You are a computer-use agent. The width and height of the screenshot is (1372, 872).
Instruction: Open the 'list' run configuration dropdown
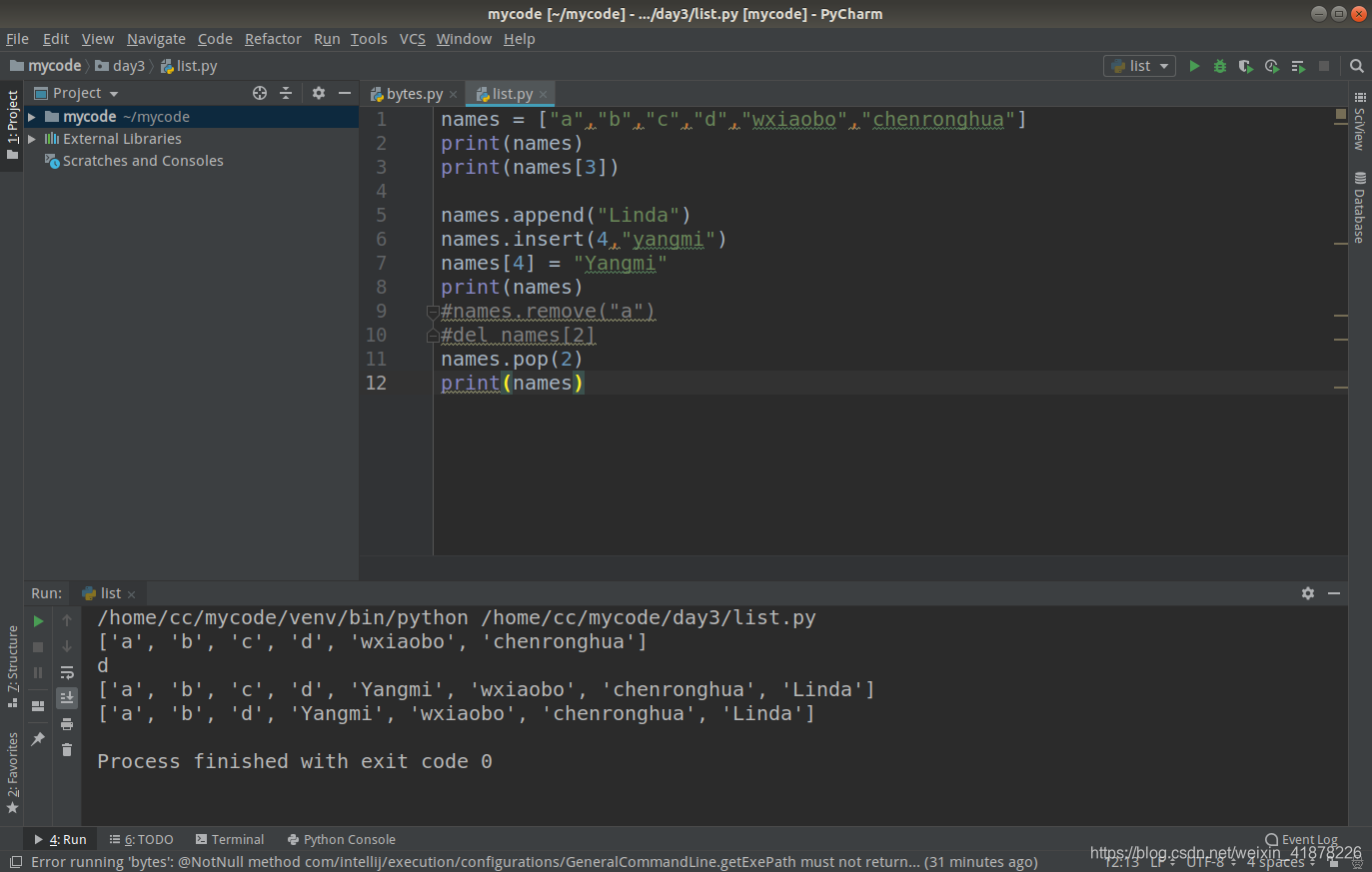(1139, 66)
